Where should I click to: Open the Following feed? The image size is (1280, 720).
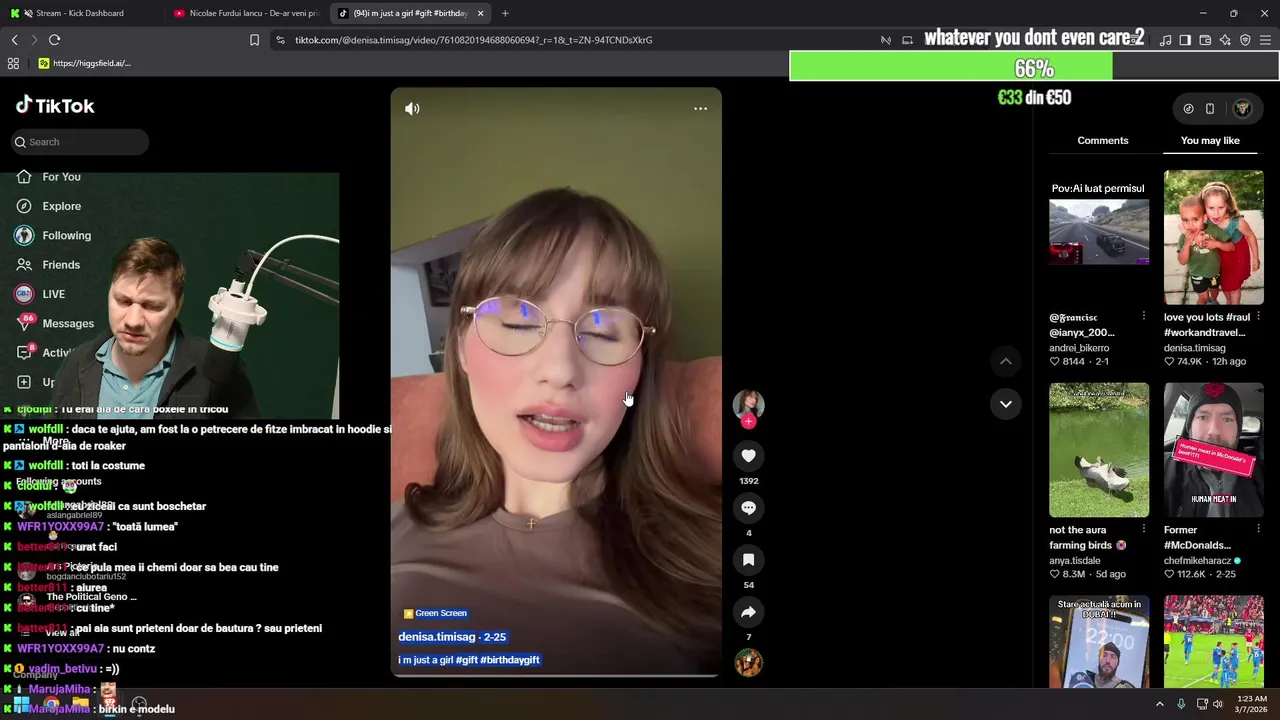53,235
